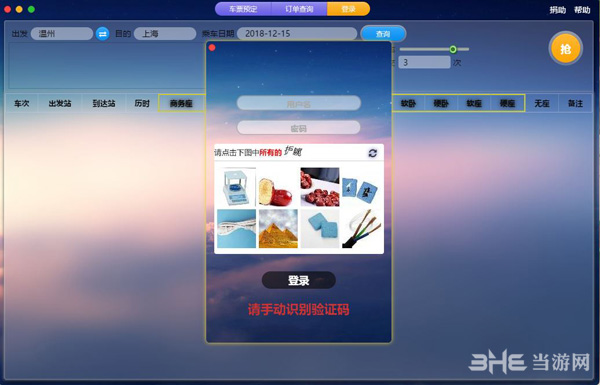Screen dimensions: 600x385
Task: Click the blue 查询 search button
Action: coord(383,34)
